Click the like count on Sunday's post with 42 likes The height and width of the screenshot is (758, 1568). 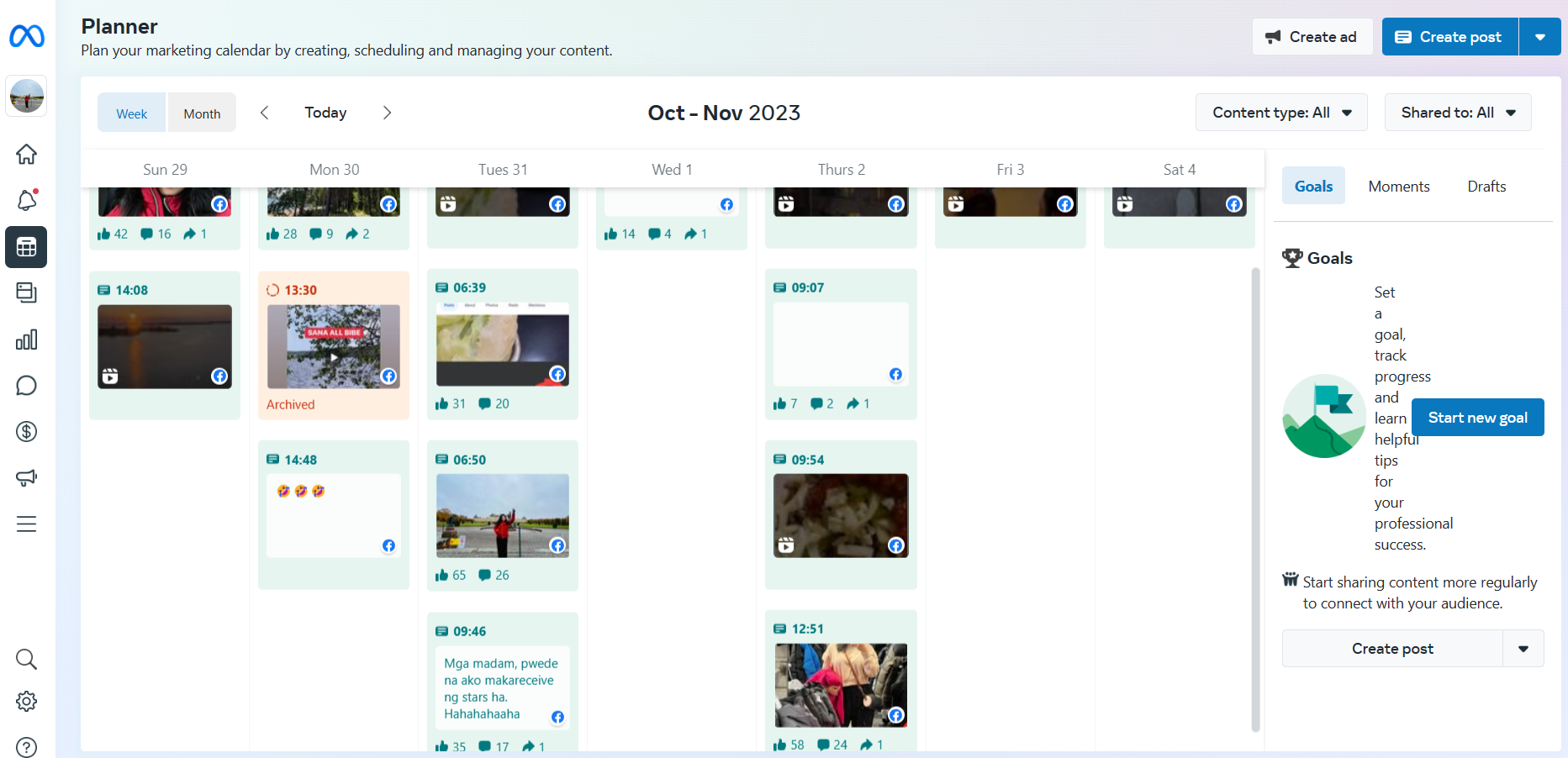(113, 234)
